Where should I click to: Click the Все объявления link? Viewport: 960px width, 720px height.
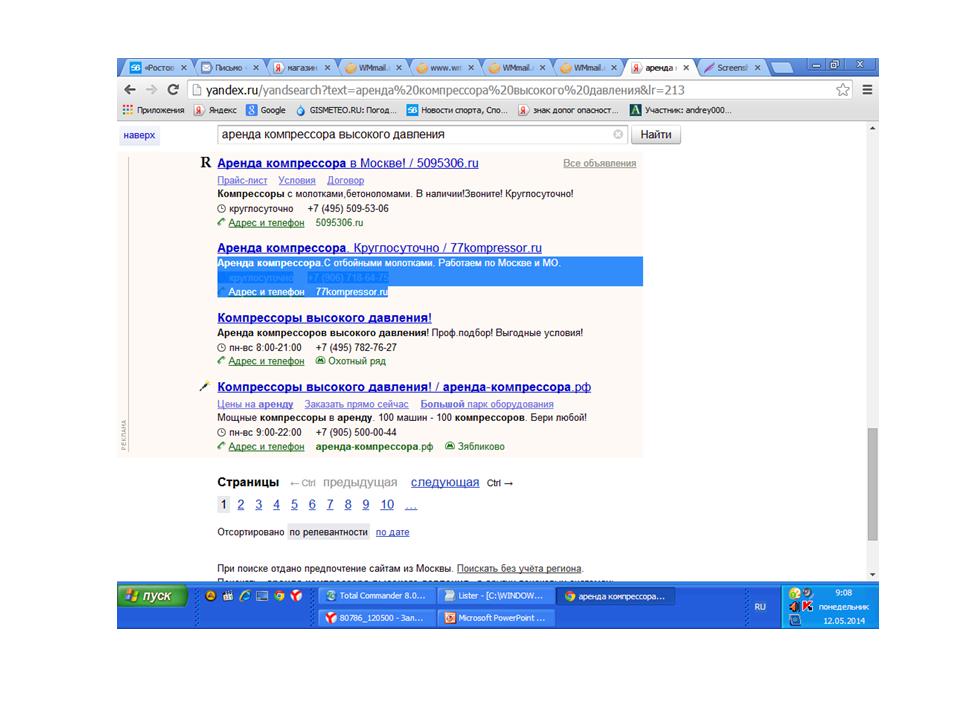click(x=599, y=163)
